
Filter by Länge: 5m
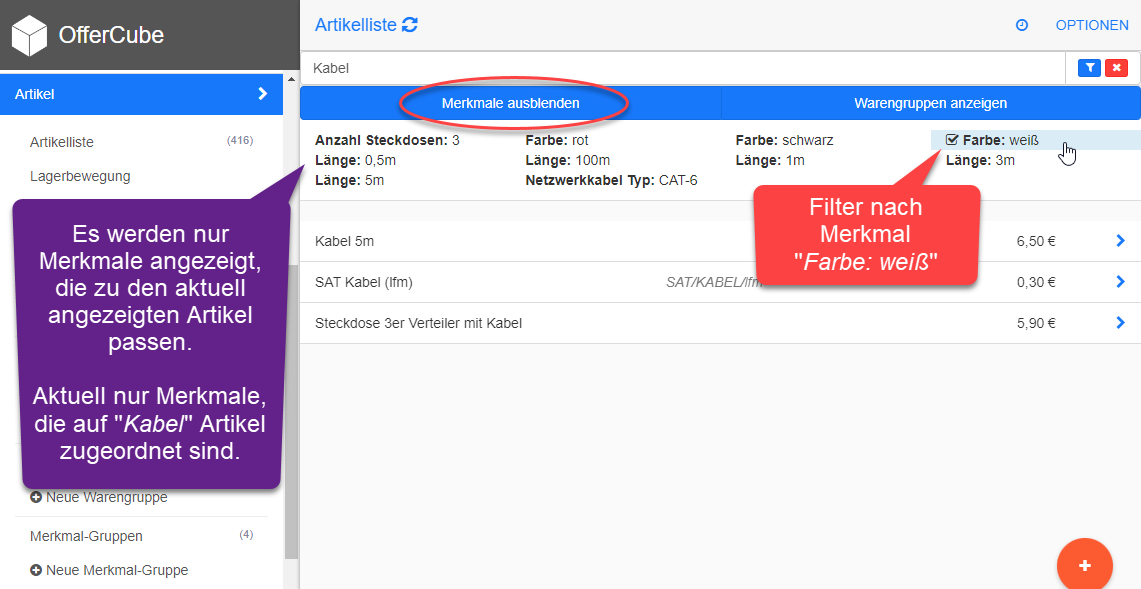pyautogui.click(x=349, y=180)
